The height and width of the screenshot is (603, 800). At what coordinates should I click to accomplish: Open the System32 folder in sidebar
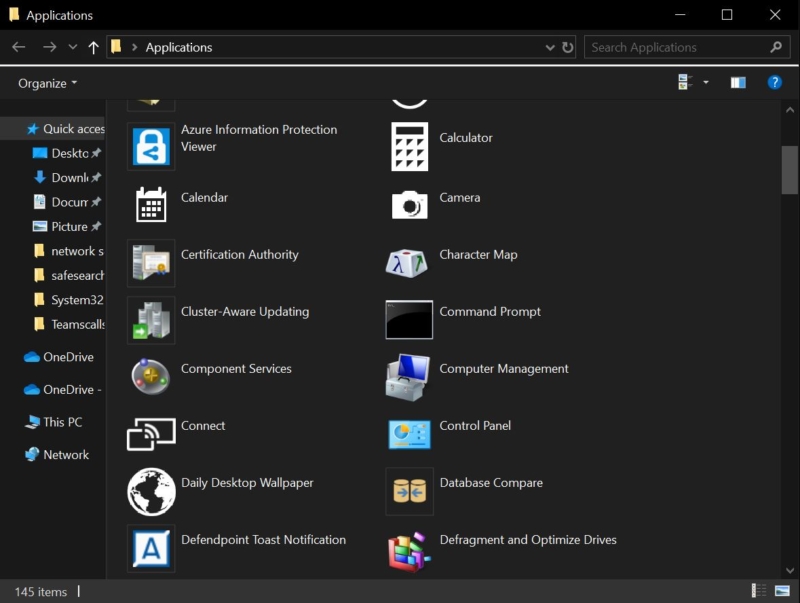[68, 300]
